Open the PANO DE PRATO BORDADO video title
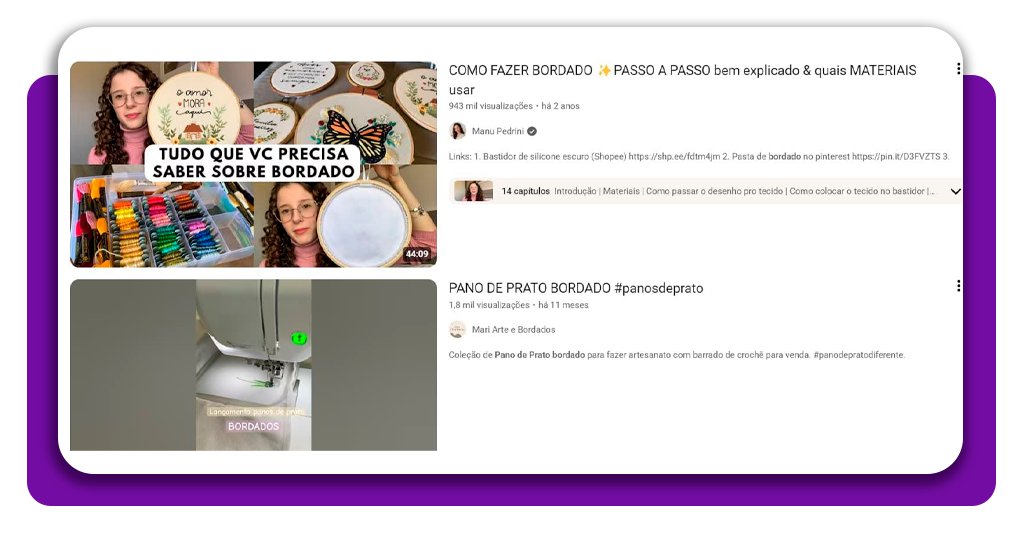The image size is (1024, 536). (575, 288)
